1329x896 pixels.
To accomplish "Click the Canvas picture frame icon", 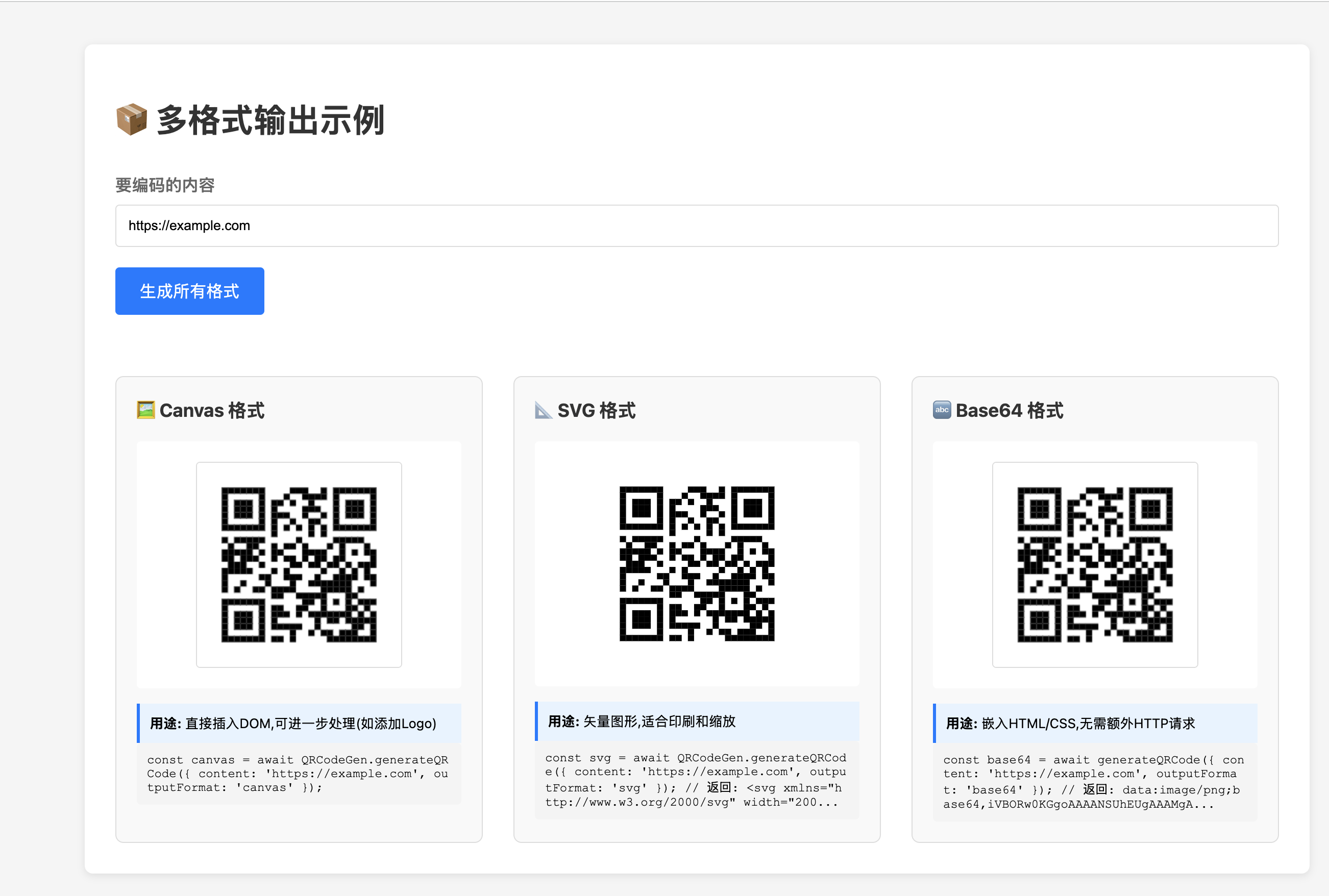I will click(x=146, y=410).
